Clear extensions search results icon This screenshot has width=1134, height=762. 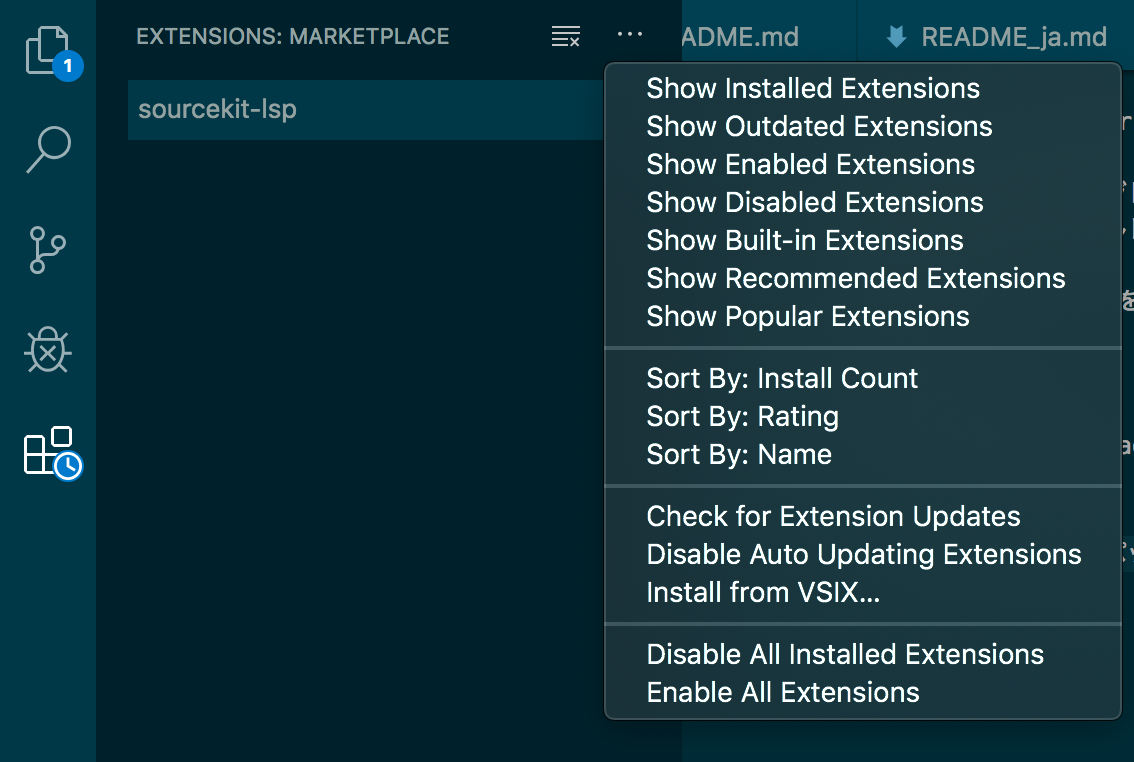(x=566, y=37)
